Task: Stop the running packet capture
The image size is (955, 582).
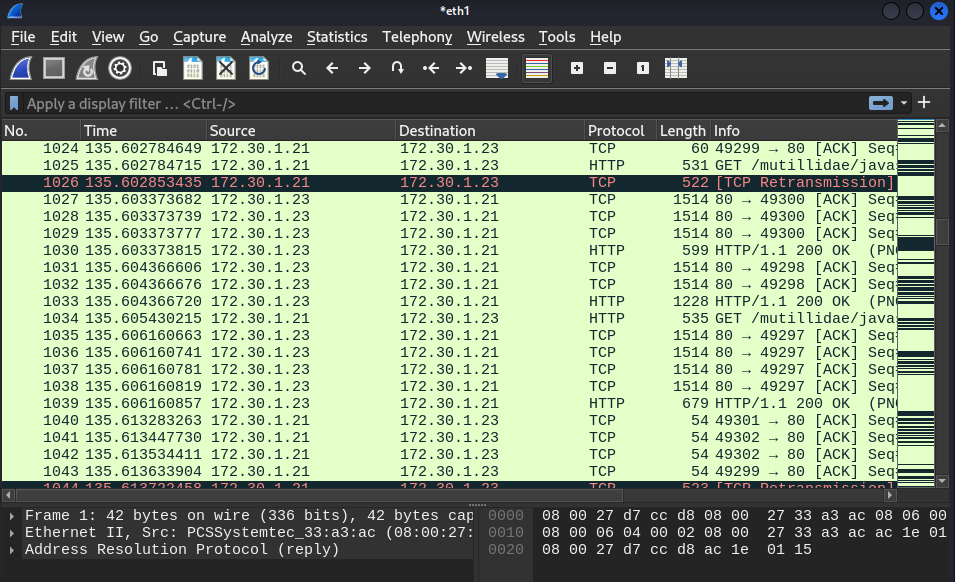Action: tap(52, 68)
